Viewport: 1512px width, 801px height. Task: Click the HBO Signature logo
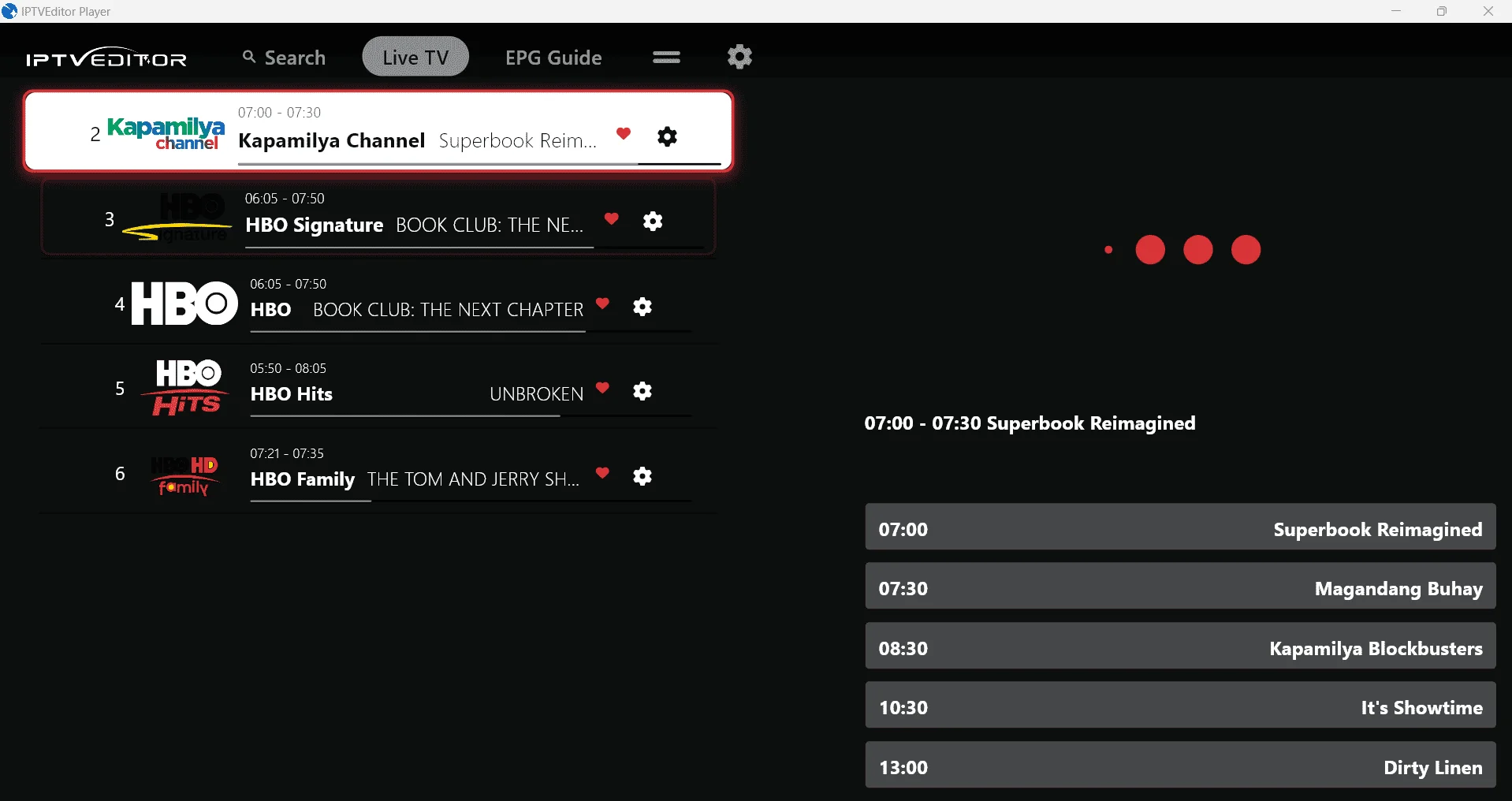pos(177,218)
